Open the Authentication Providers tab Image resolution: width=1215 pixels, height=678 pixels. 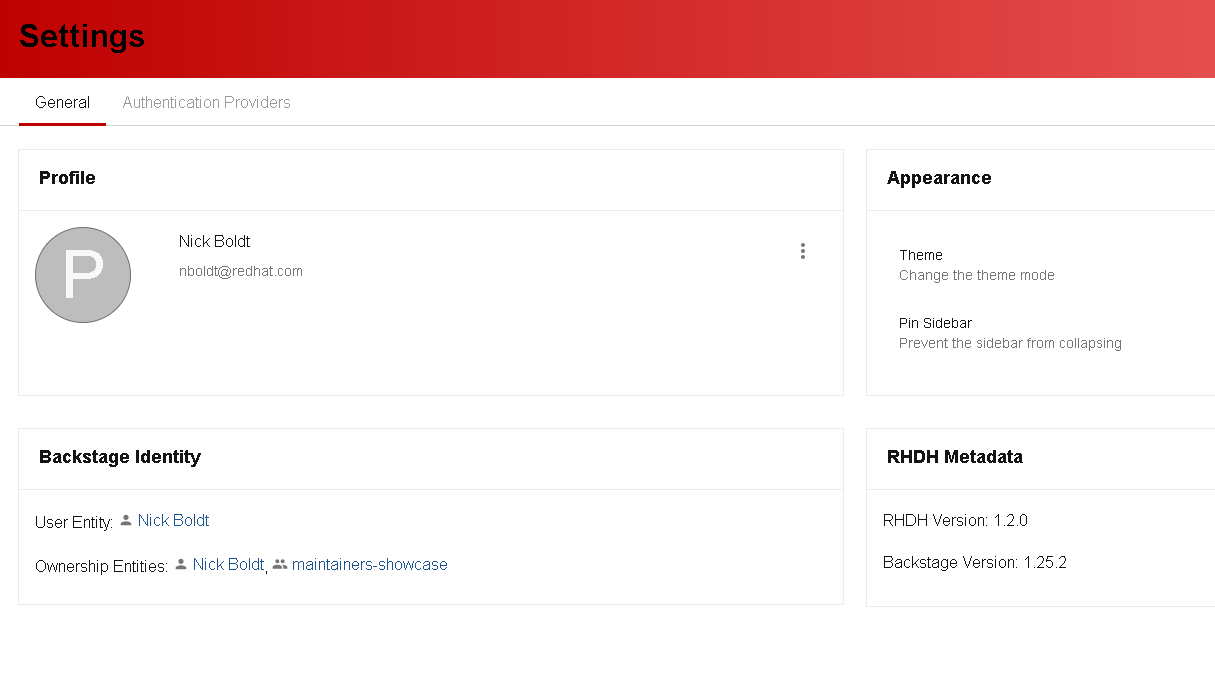(207, 102)
